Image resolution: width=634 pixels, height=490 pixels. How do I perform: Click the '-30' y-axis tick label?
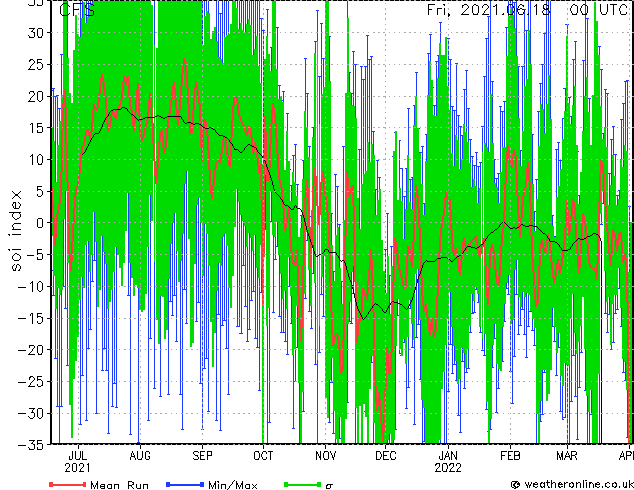(32, 413)
